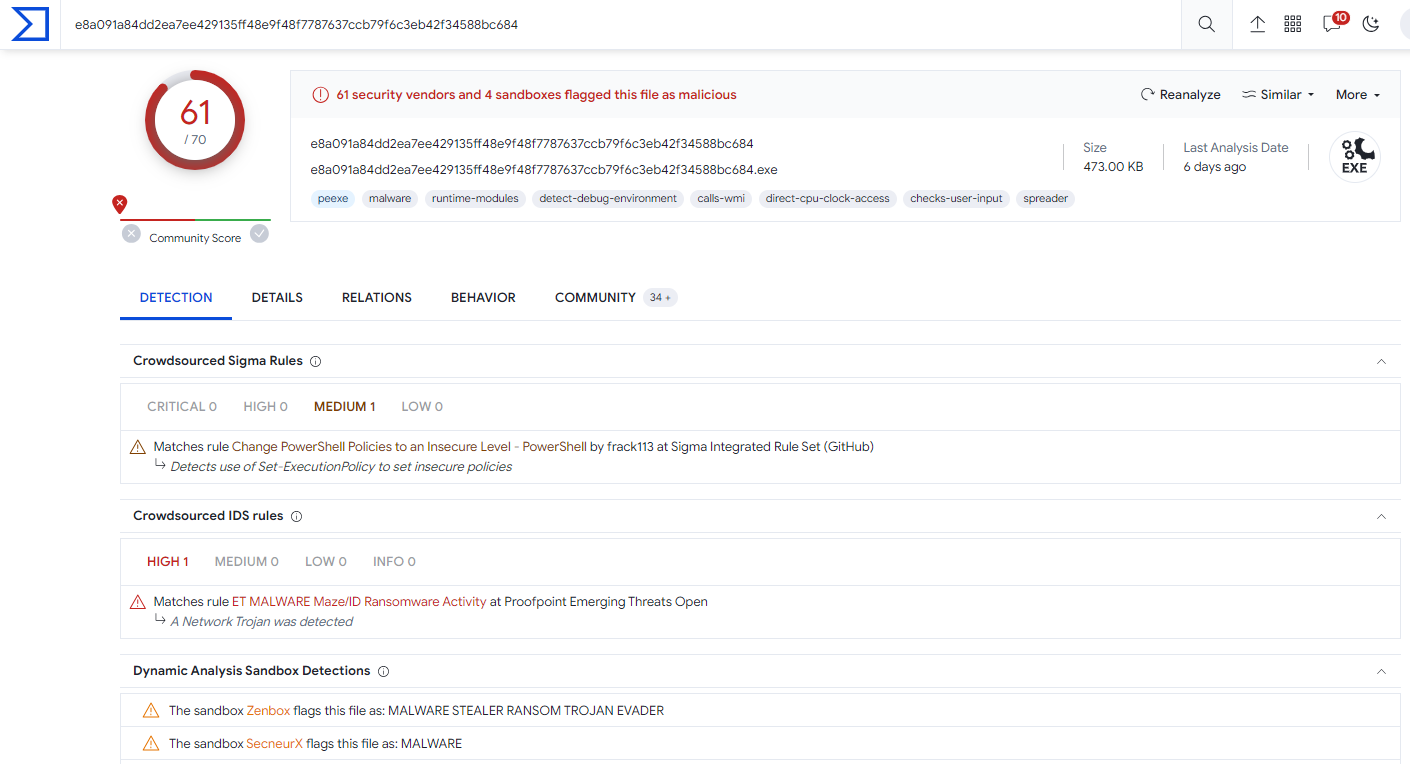Click warning icon on SecneurX sandbox row
This screenshot has width=1410, height=764.
[x=151, y=744]
